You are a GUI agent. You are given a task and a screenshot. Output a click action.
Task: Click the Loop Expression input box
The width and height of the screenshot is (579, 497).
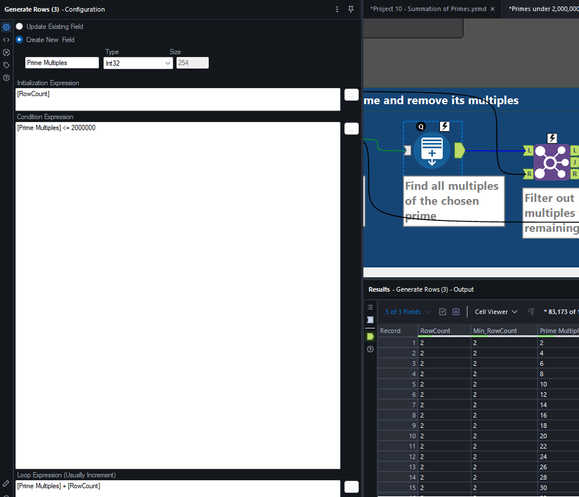tap(178, 489)
